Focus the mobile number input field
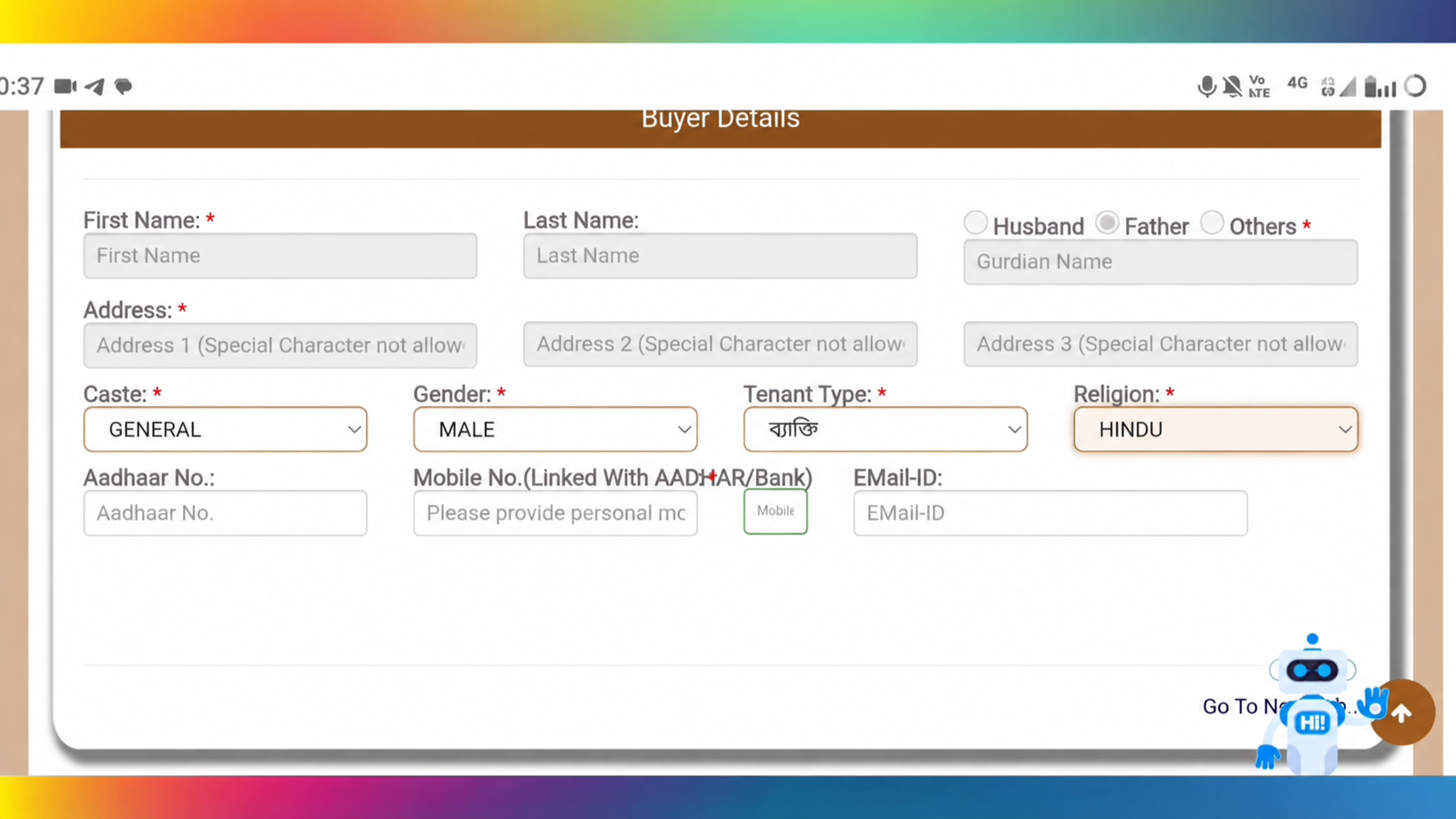This screenshot has width=1456, height=819. click(556, 513)
